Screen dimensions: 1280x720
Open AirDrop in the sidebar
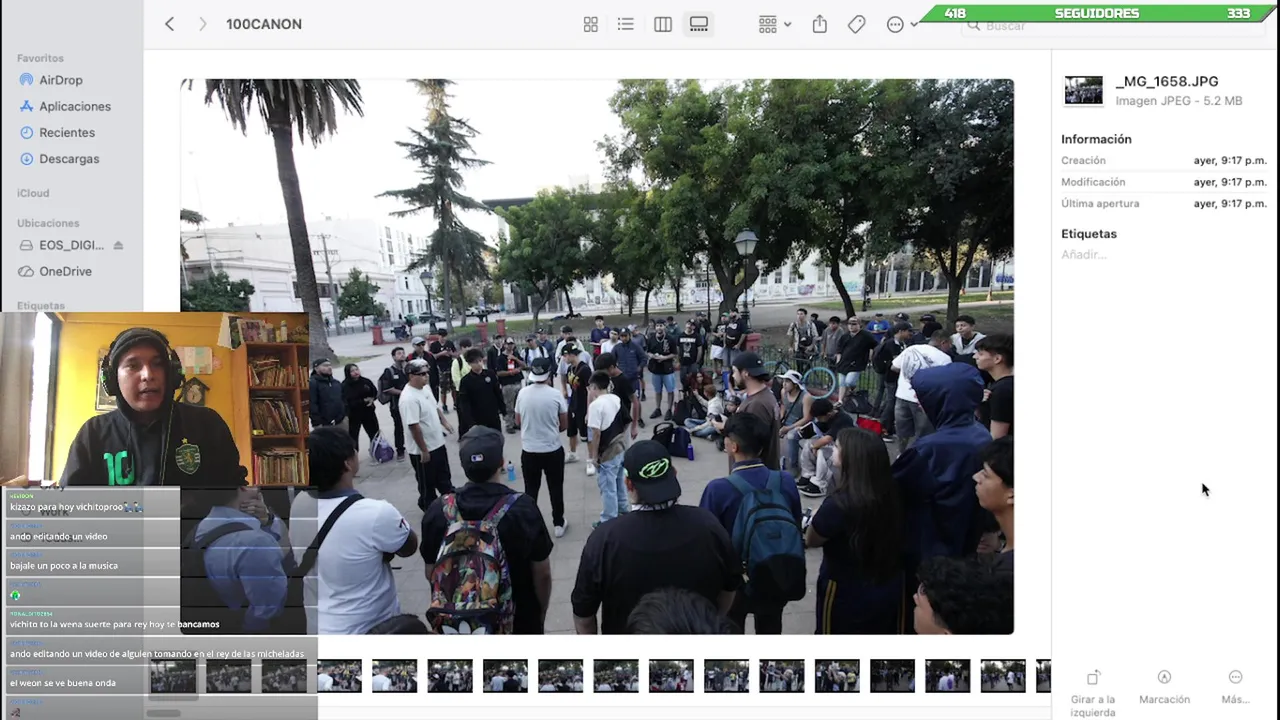61,80
